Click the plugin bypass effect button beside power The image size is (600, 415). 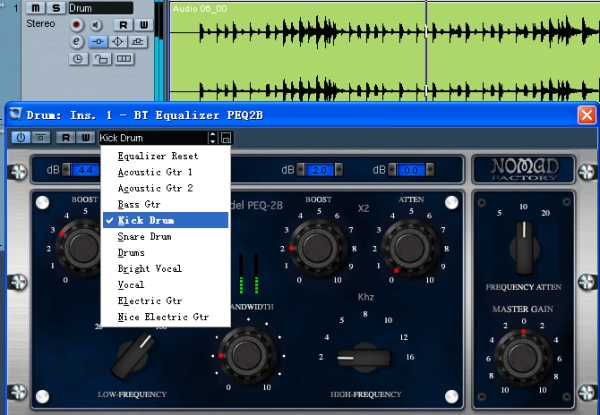tap(41, 137)
